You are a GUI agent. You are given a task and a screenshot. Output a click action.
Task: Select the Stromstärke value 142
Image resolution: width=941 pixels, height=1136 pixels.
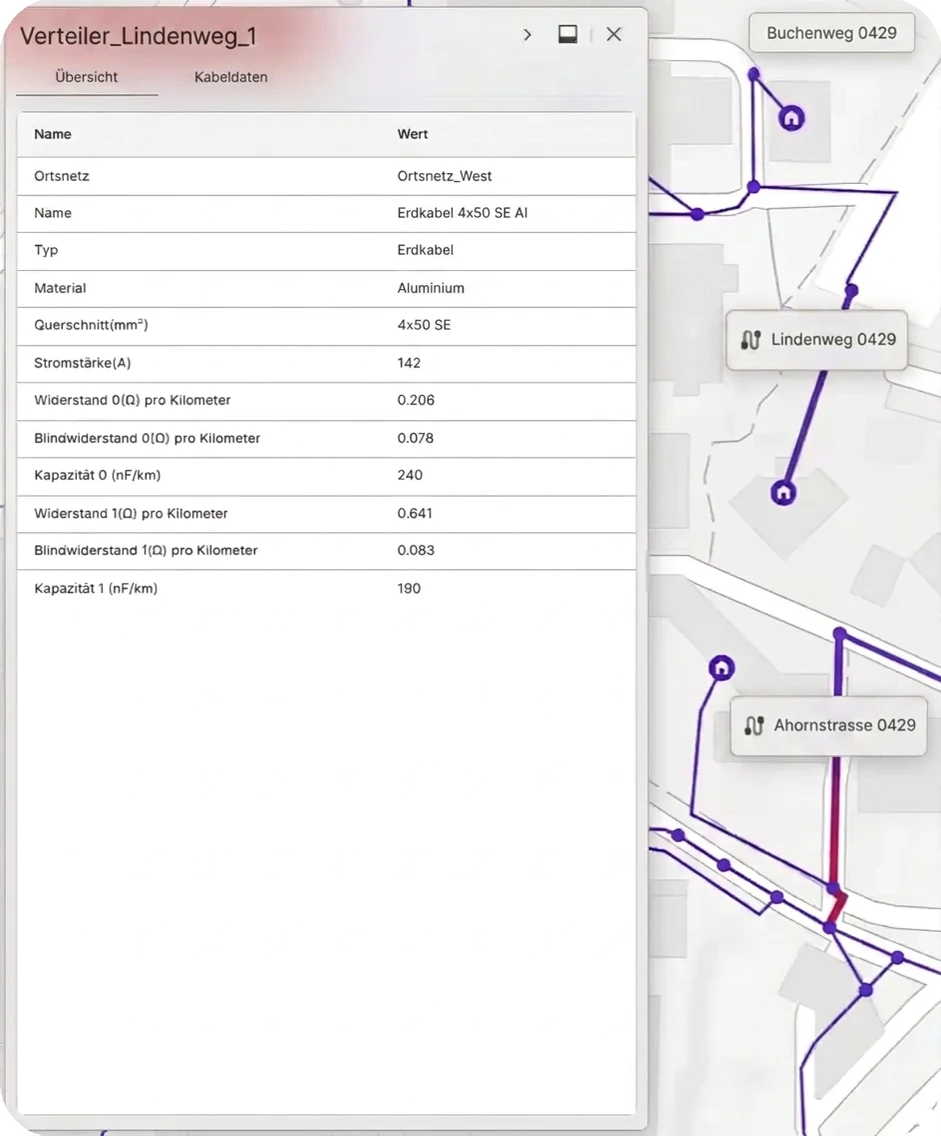(409, 363)
